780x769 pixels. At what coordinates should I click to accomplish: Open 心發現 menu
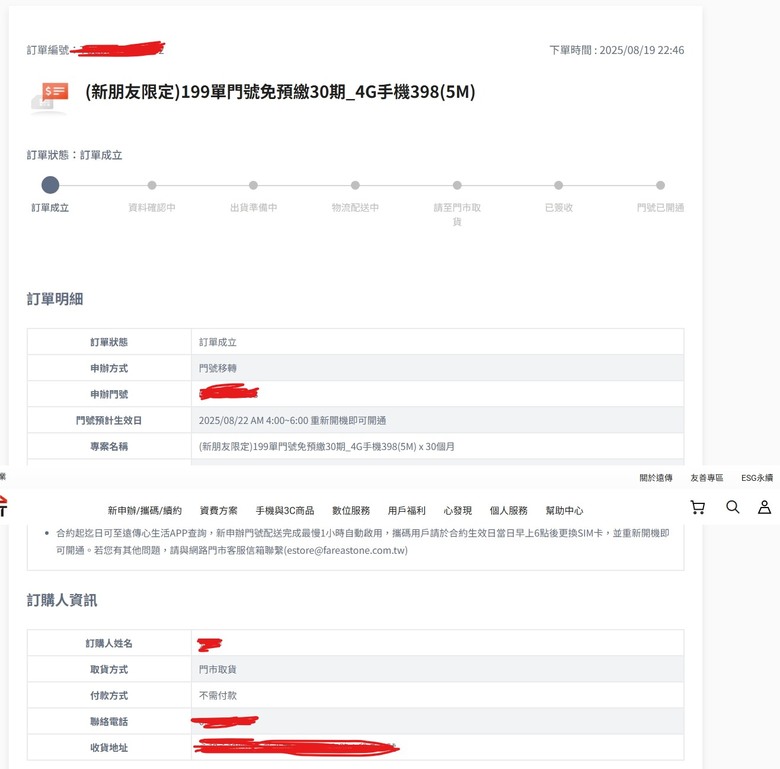pos(458,510)
